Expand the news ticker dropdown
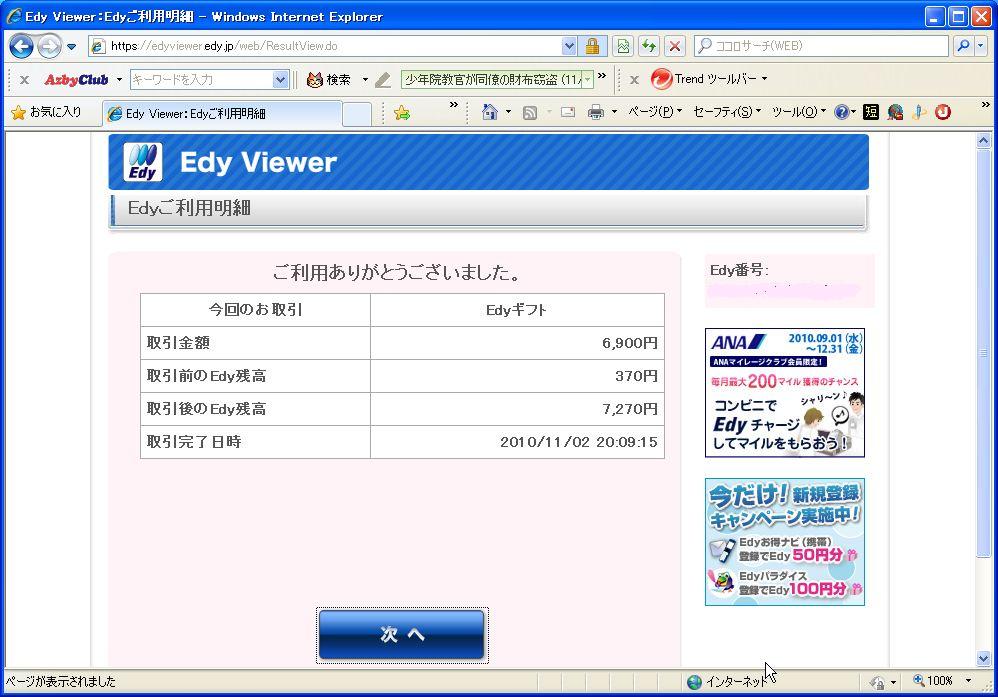 coord(587,80)
